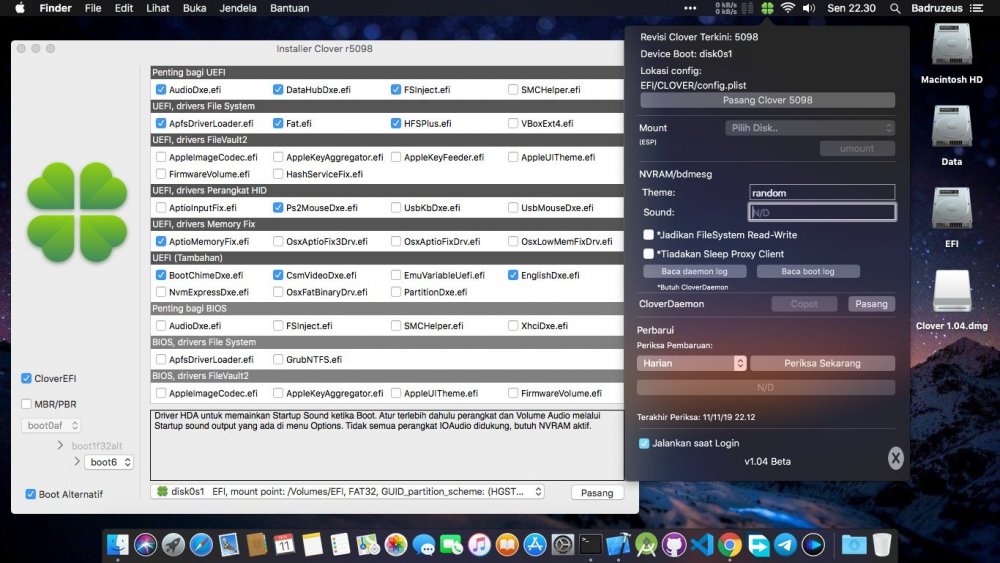Open Launchpad rocket icon in dock
Image resolution: width=1000 pixels, height=563 pixels.
(173, 545)
